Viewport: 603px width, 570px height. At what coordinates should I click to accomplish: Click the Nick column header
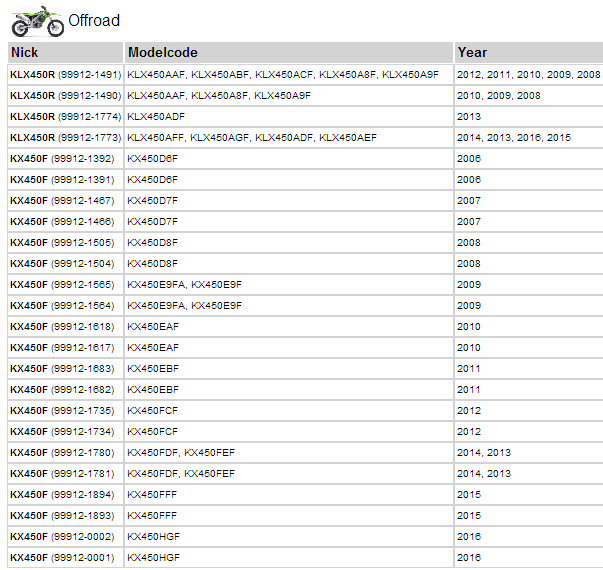click(25, 52)
